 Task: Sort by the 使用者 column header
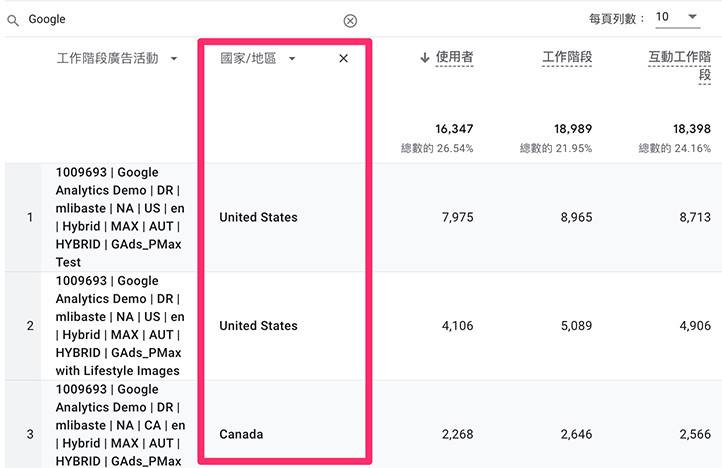pos(454,58)
